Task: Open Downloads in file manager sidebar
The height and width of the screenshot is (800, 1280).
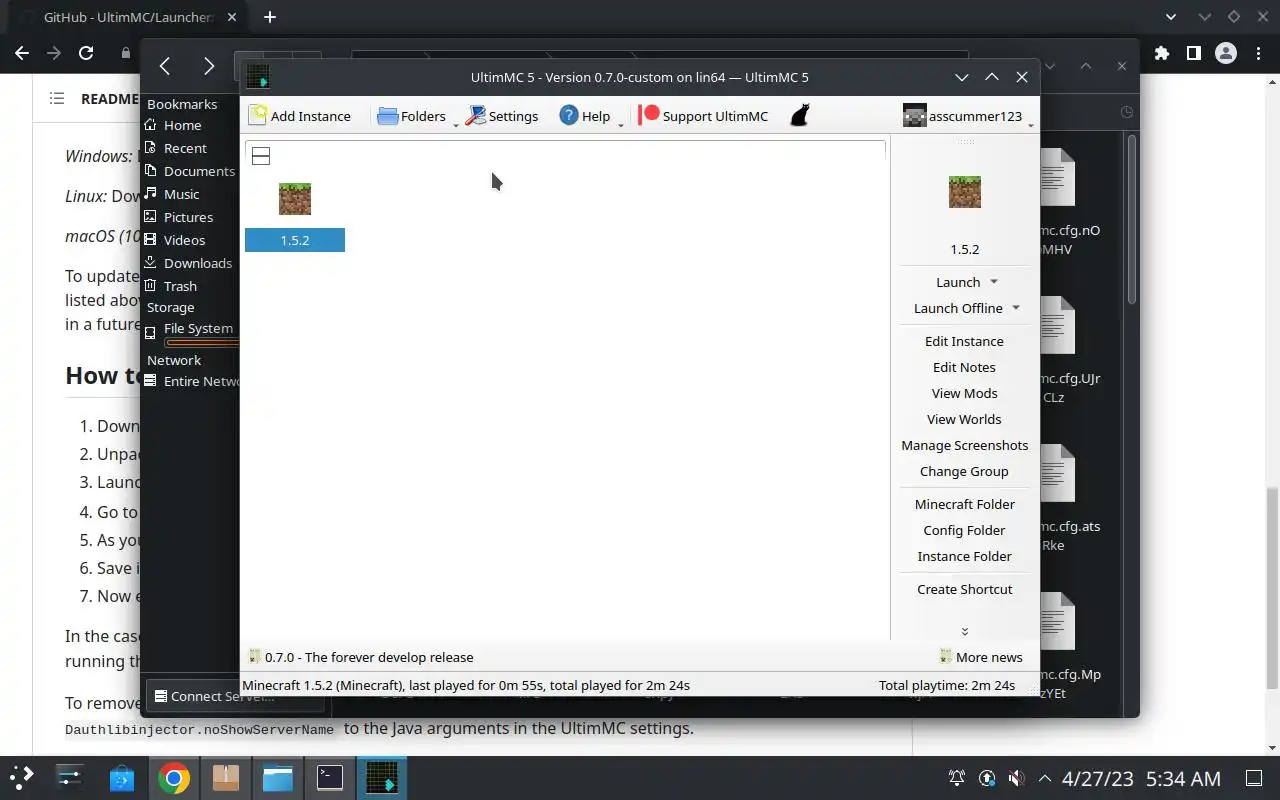Action: [190, 263]
